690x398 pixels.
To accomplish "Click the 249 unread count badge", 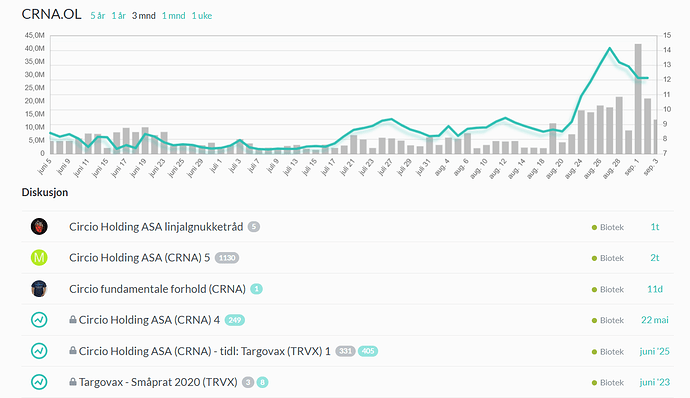I will coord(235,320).
